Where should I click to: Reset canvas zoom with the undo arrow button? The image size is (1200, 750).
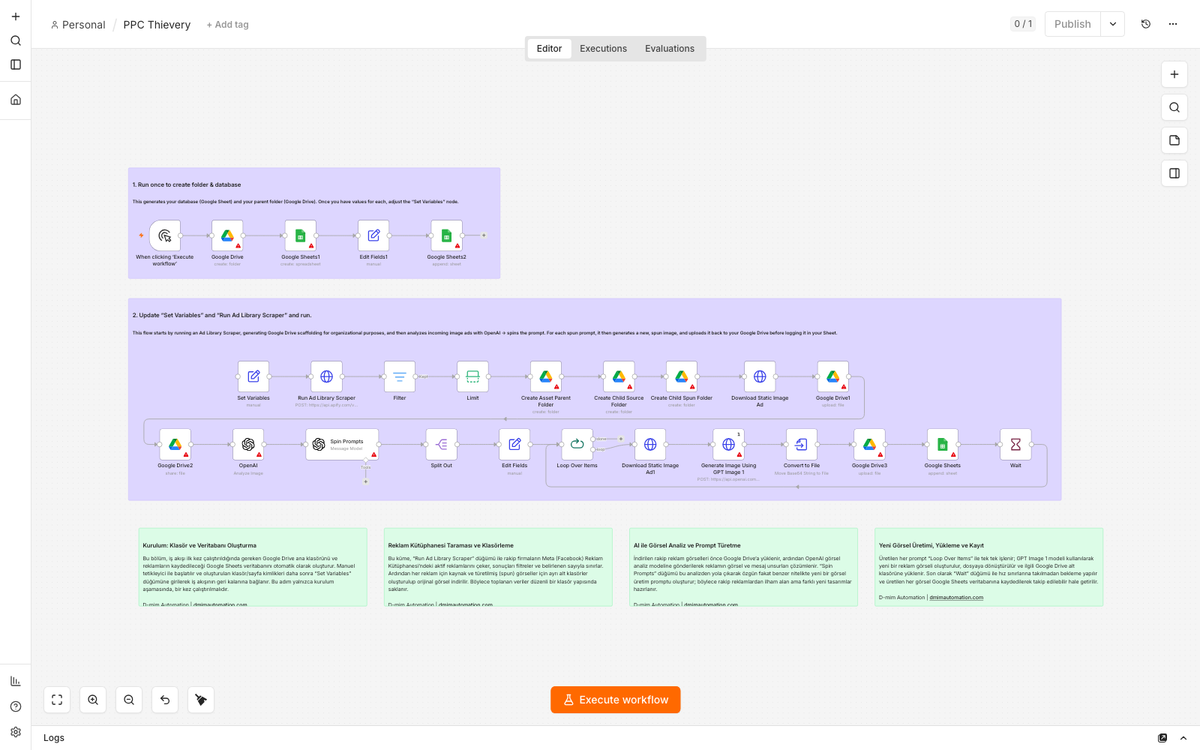coord(165,700)
